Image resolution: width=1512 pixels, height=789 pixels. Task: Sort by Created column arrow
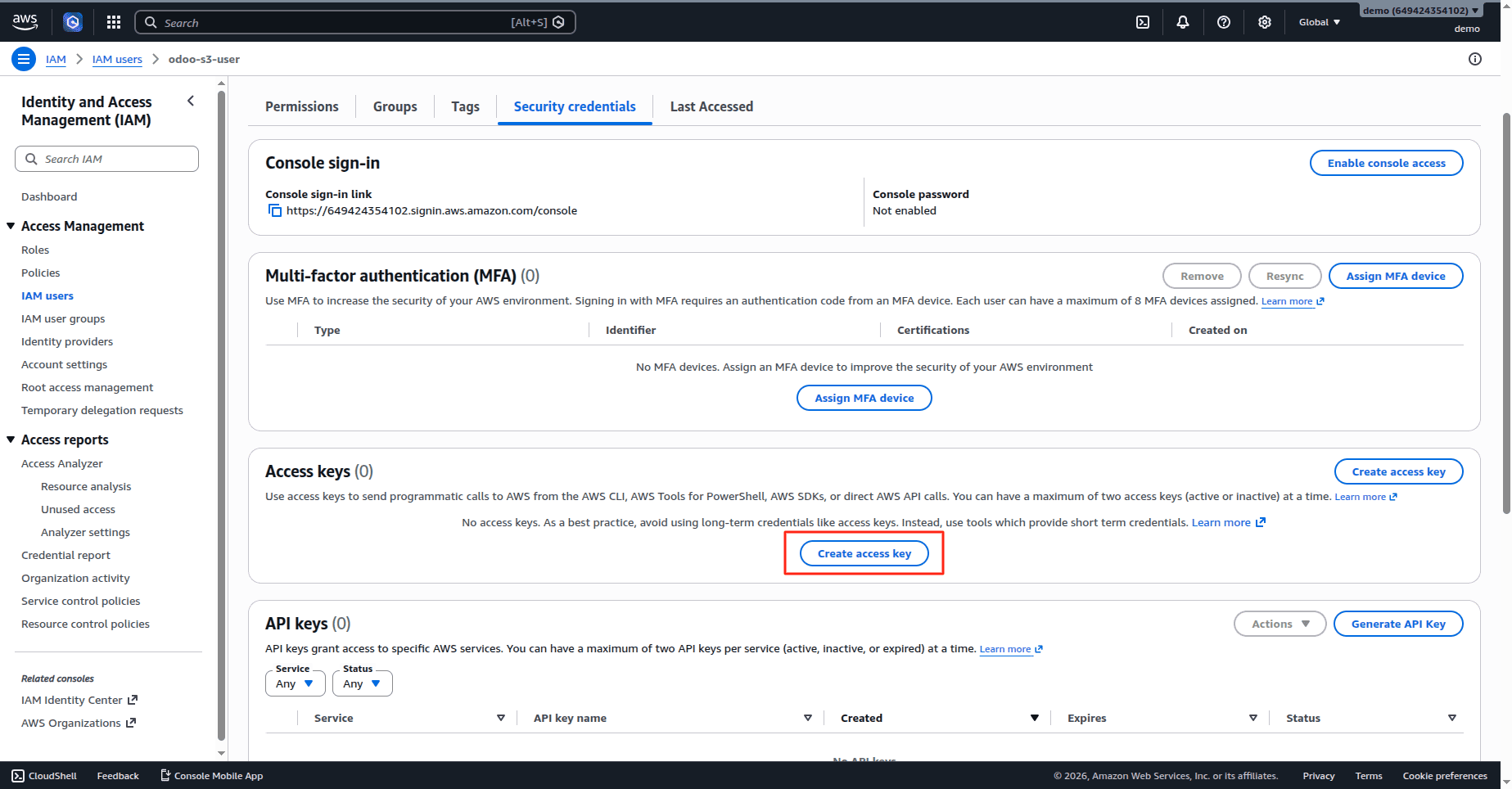(x=1035, y=718)
